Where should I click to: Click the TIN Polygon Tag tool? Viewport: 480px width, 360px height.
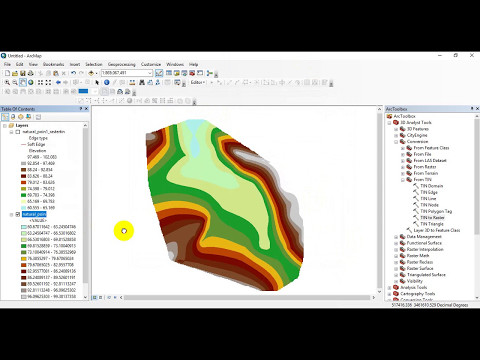pyautogui.click(x=436, y=211)
